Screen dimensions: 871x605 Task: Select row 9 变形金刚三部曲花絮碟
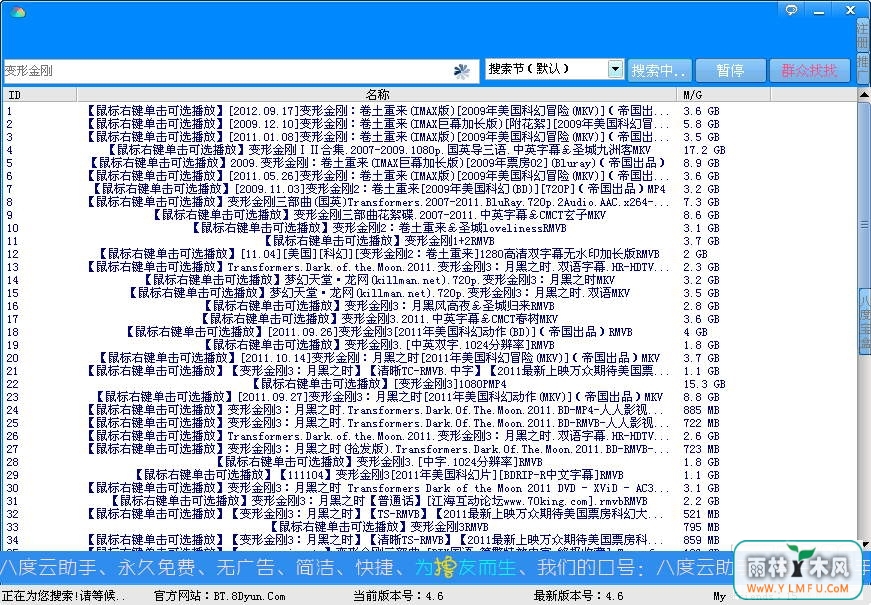click(x=430, y=215)
